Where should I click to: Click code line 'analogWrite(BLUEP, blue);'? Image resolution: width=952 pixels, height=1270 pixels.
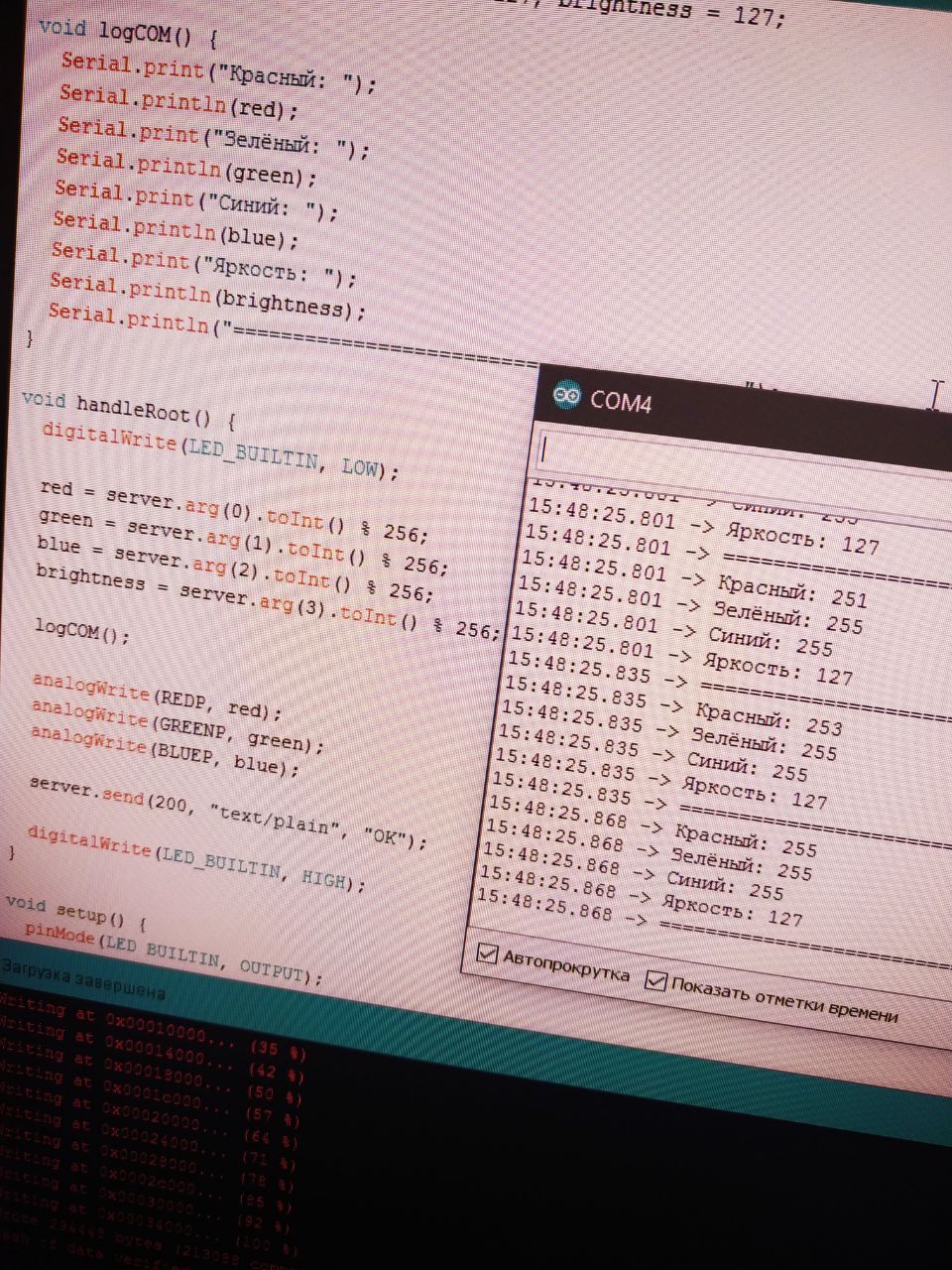tap(165, 751)
